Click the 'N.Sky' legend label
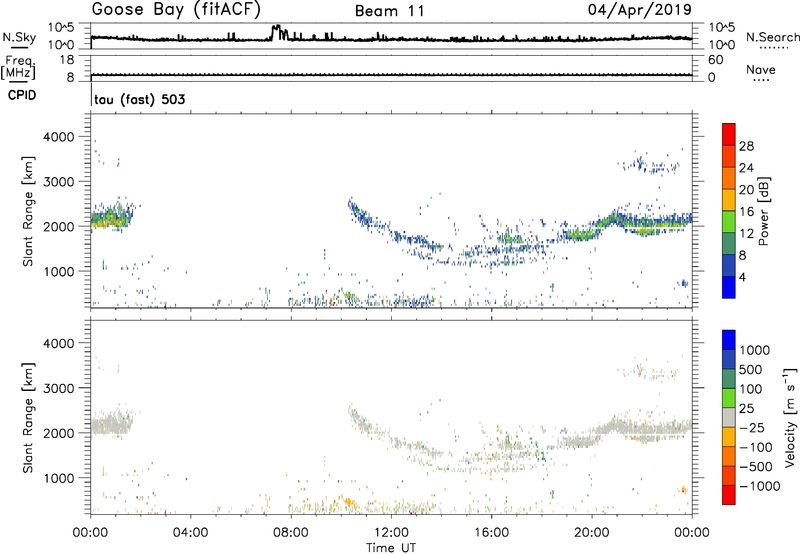 point(19,37)
